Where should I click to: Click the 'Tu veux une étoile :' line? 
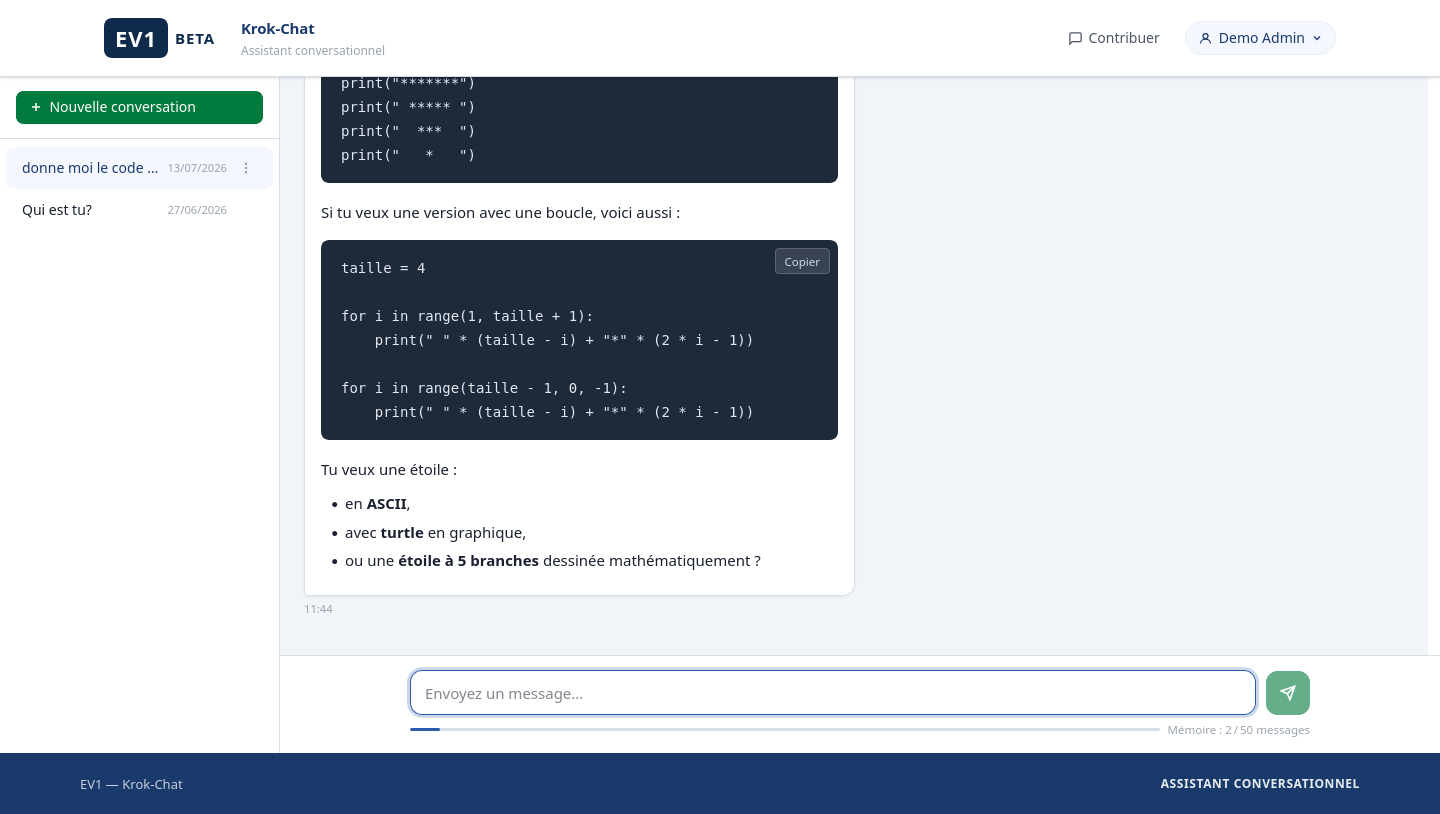[x=389, y=470]
